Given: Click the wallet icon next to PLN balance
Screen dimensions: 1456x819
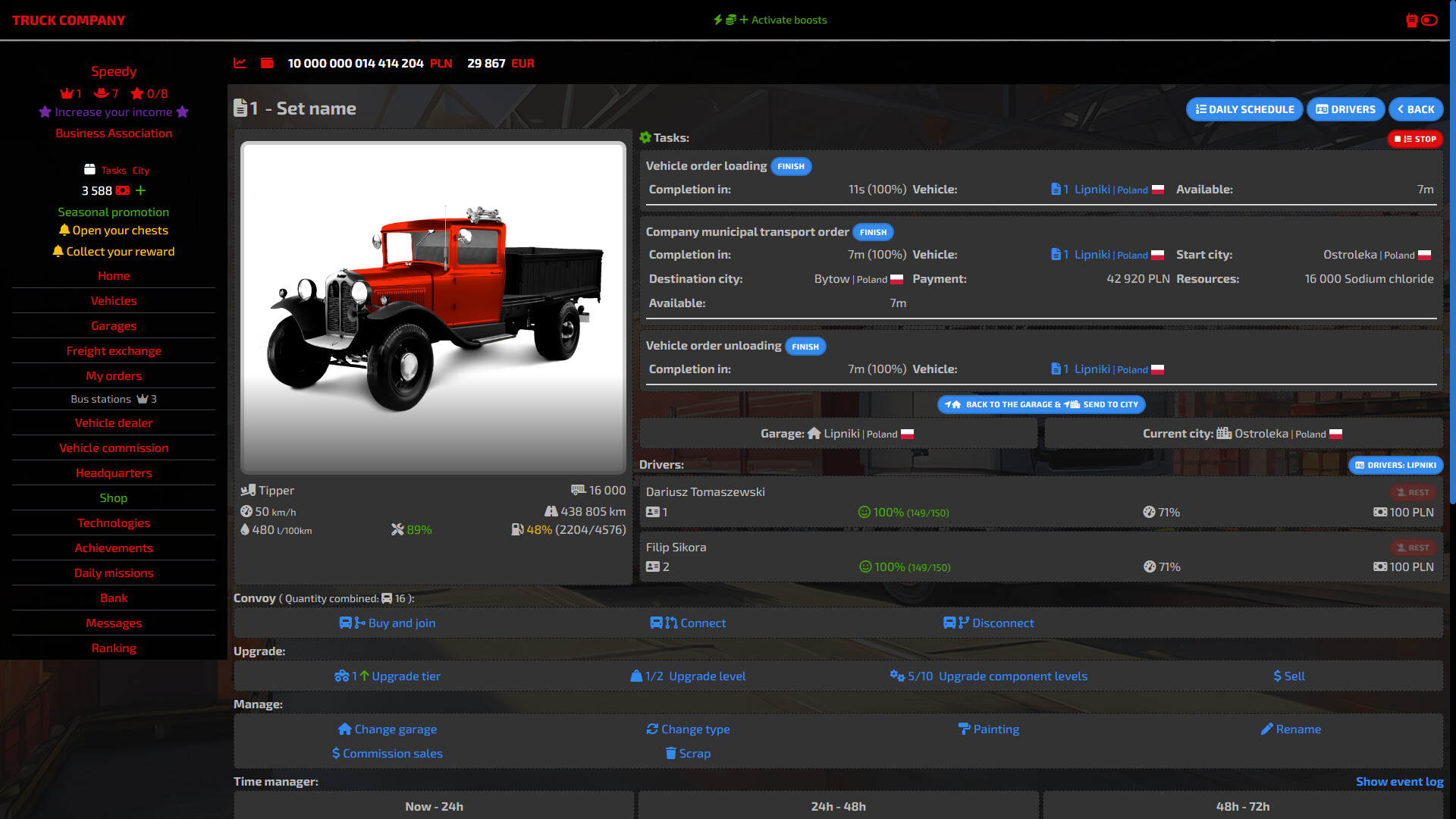Looking at the screenshot, I should click(x=267, y=64).
